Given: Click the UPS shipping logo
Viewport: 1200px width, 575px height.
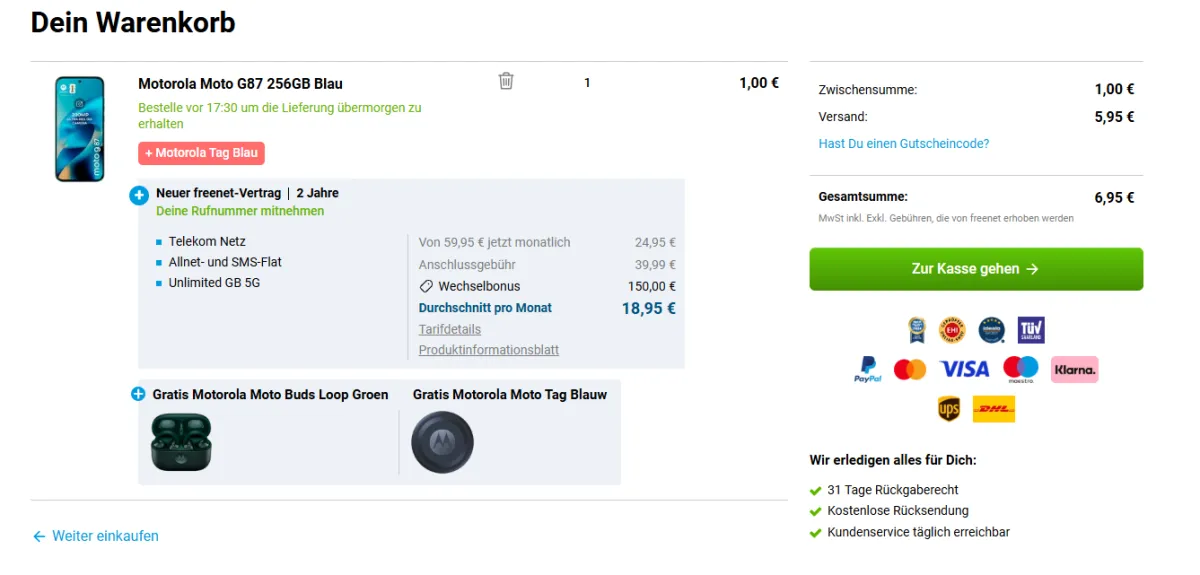Looking at the screenshot, I should click(949, 409).
